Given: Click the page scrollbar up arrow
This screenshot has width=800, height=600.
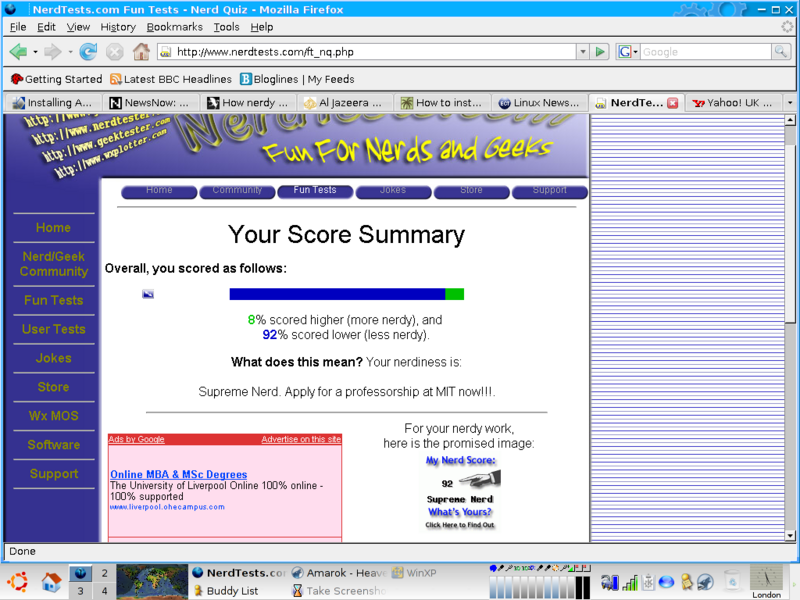Looking at the screenshot, I should (790, 120).
